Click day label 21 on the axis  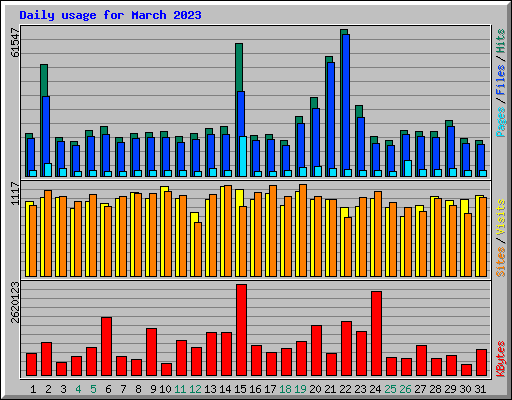330,389
